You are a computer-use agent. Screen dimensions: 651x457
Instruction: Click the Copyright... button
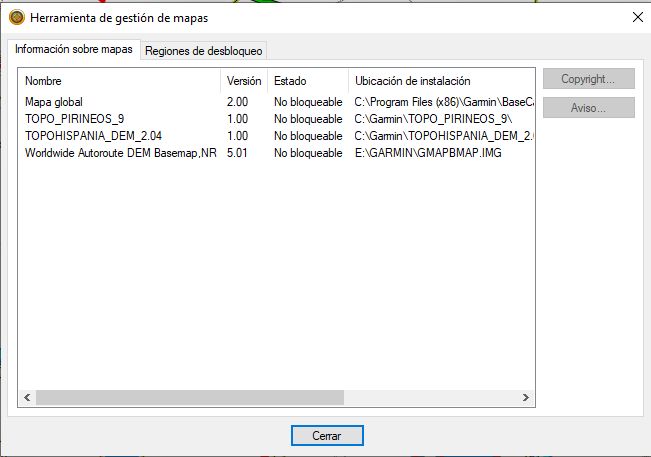589,78
